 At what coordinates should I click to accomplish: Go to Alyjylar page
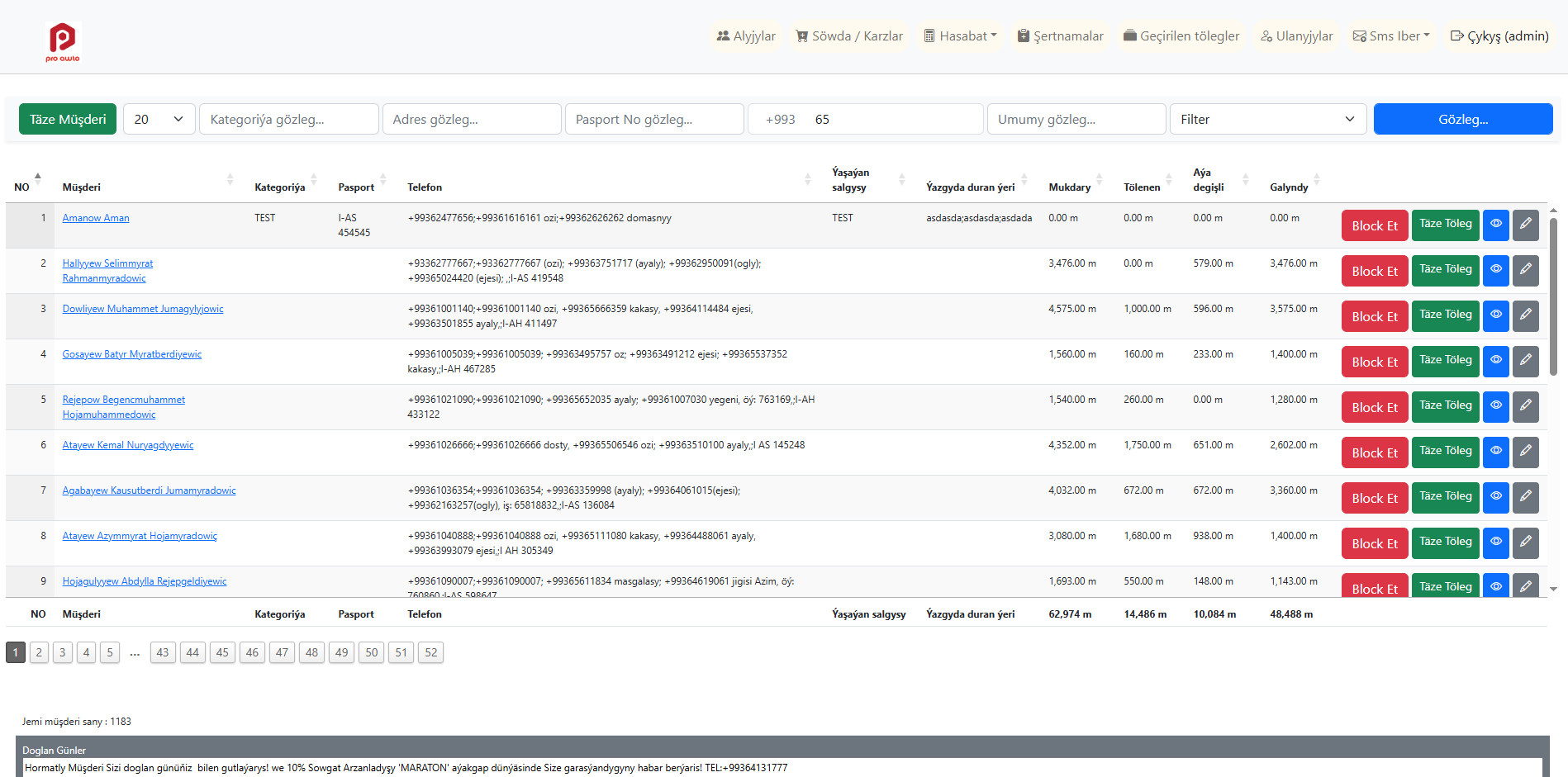click(x=745, y=36)
